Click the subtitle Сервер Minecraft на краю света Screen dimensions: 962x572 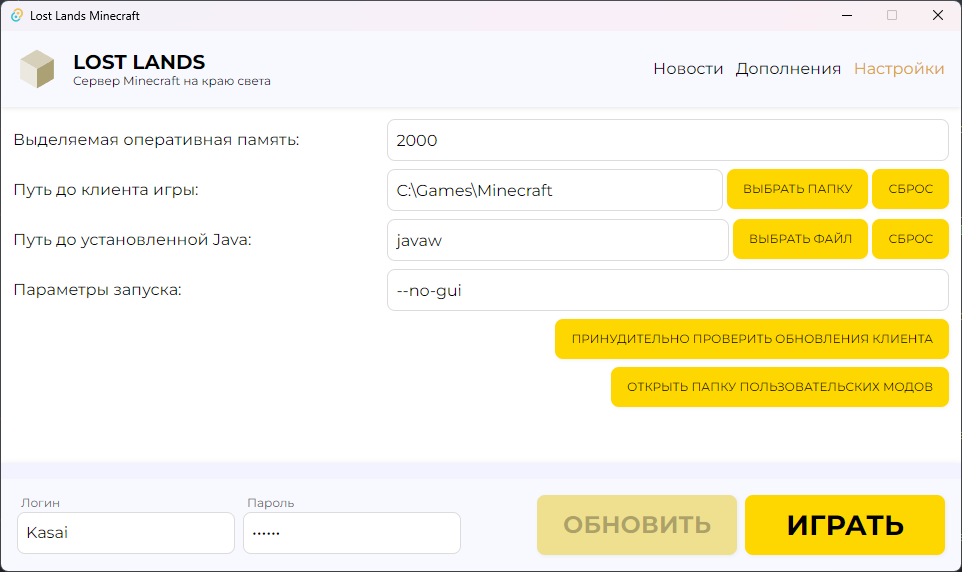coord(172,81)
